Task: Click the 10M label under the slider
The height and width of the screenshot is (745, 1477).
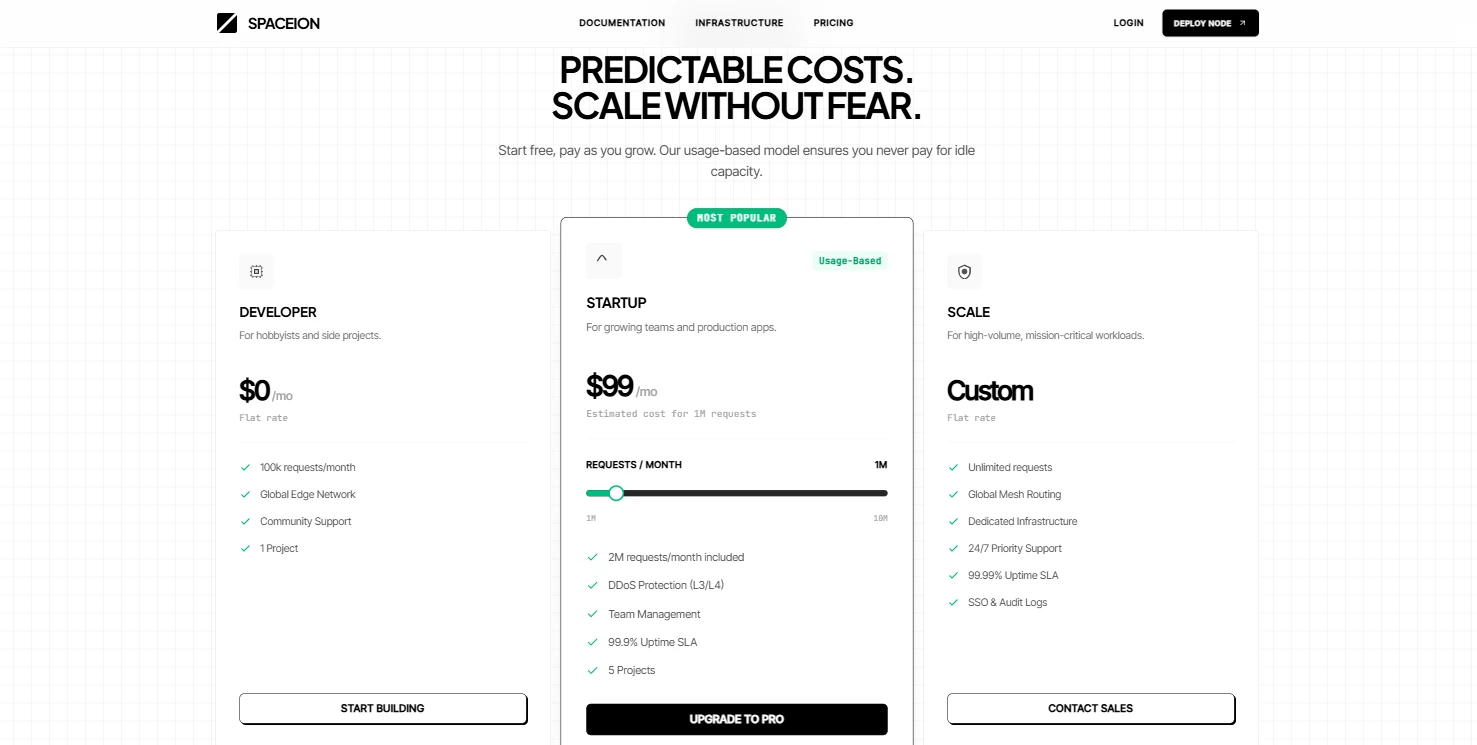Action: click(x=880, y=518)
